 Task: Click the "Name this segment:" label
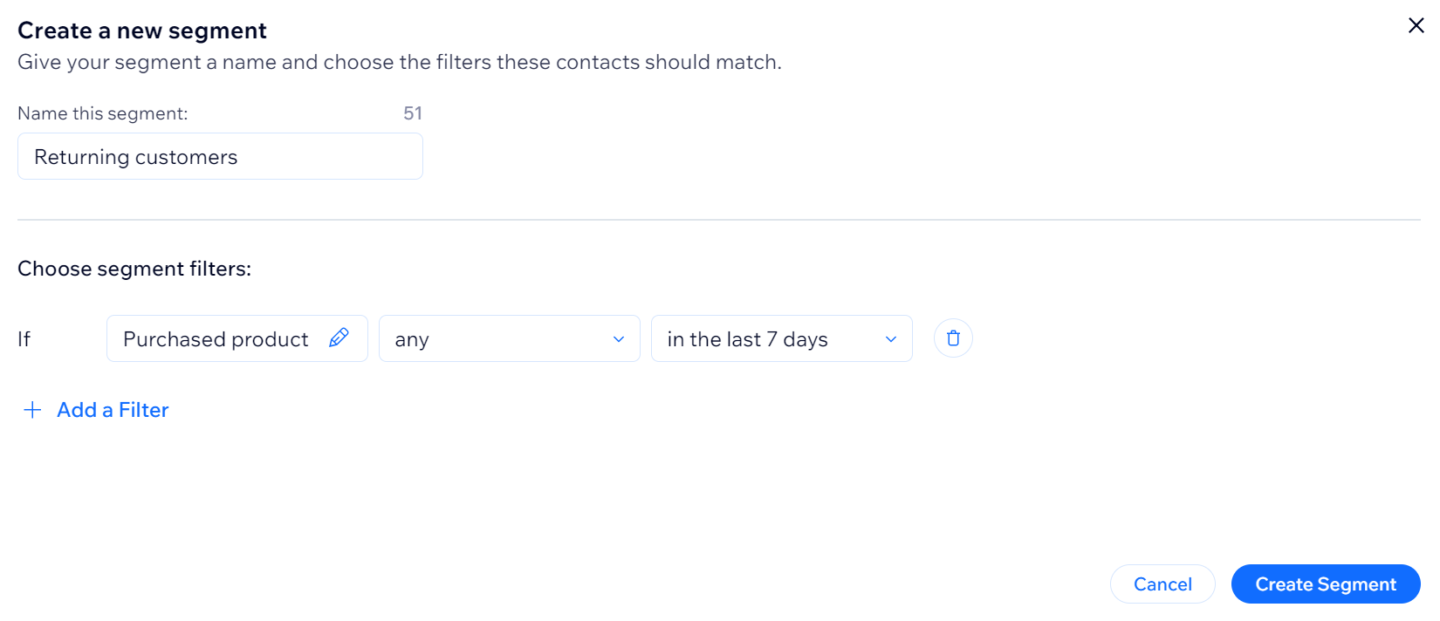(102, 114)
